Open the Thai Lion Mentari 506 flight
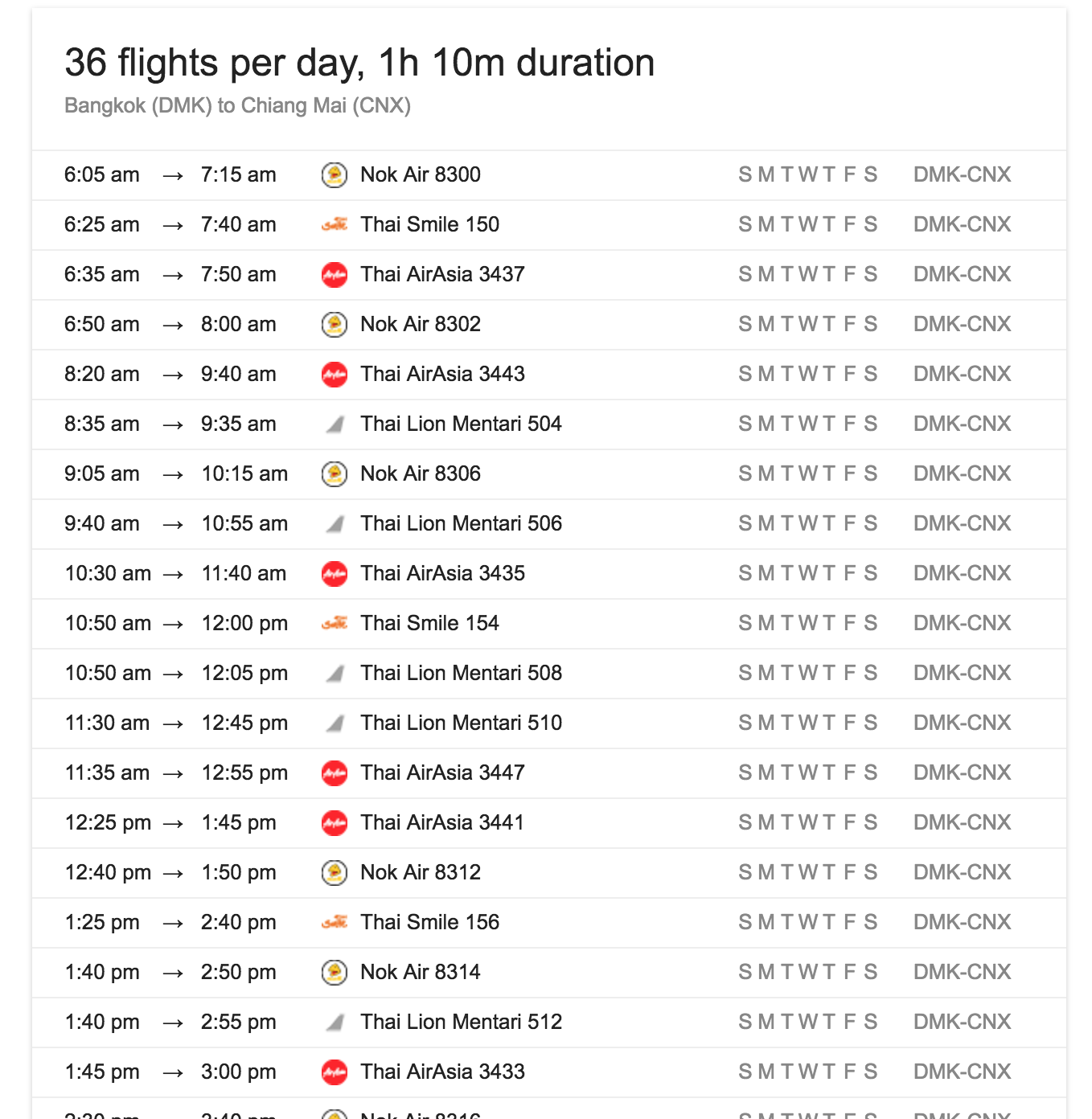1092x1119 pixels. point(461,523)
